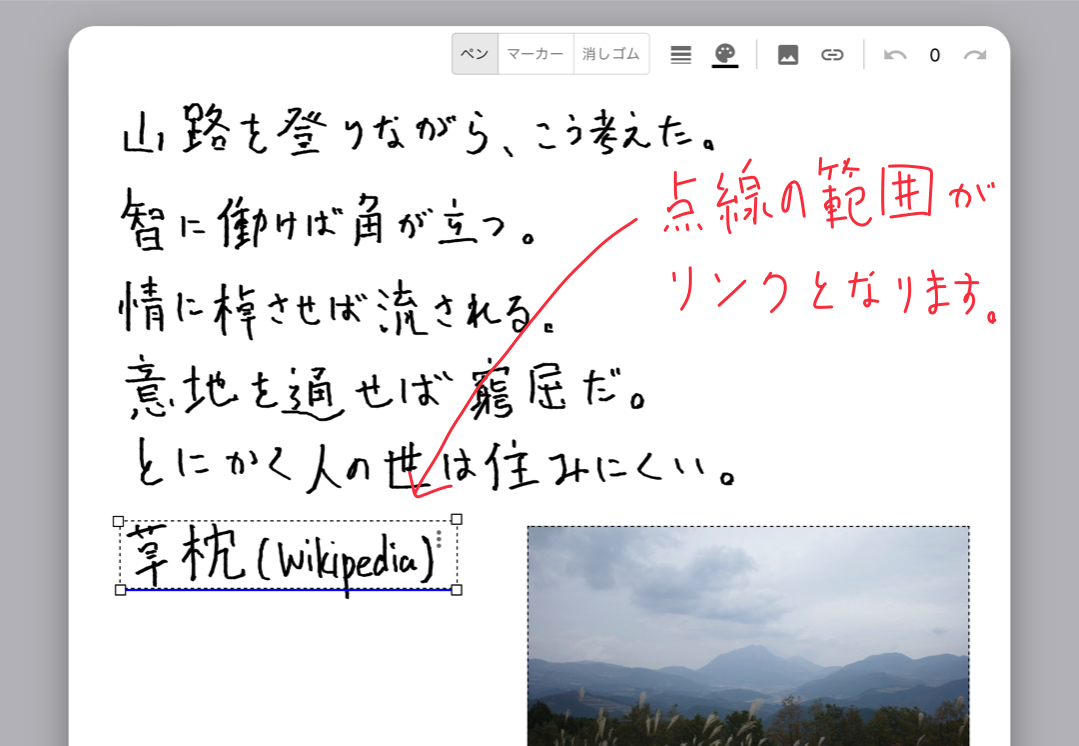Viewport: 1079px width, 746px height.
Task: Click the current color indicator under the palette
Action: 726,65
